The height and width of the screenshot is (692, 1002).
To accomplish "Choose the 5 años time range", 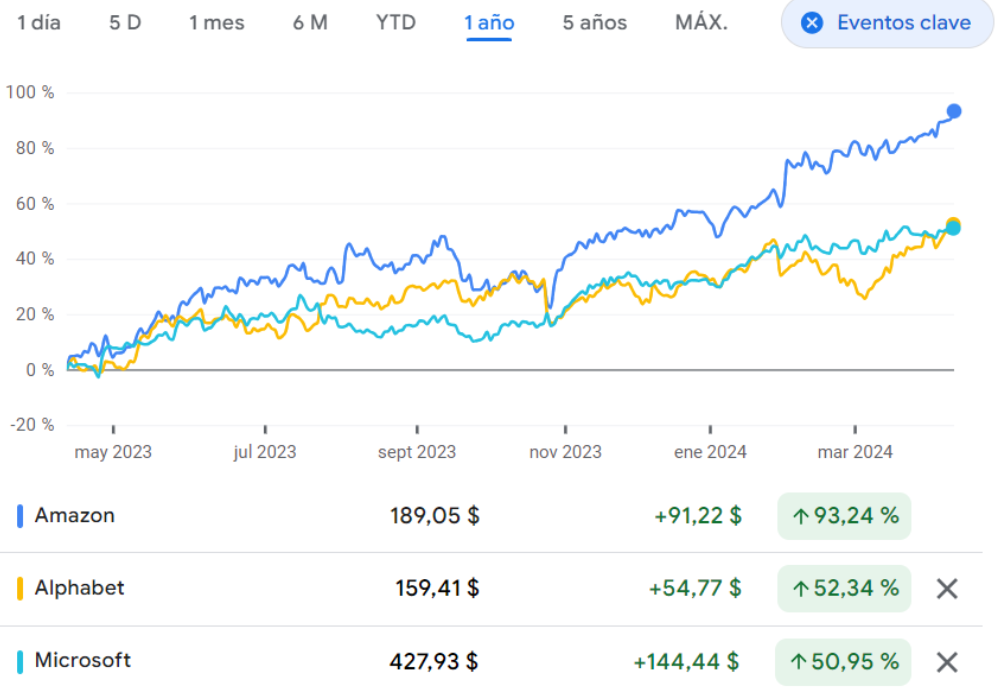I will [595, 23].
